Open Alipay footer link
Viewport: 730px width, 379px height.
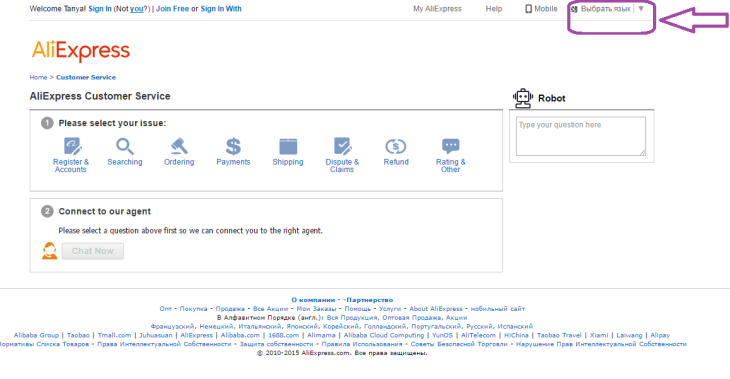(x=660, y=335)
